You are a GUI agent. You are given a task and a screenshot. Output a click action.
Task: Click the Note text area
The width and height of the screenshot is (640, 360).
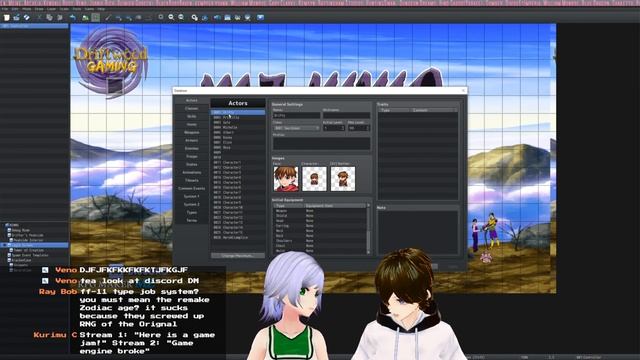click(x=418, y=232)
